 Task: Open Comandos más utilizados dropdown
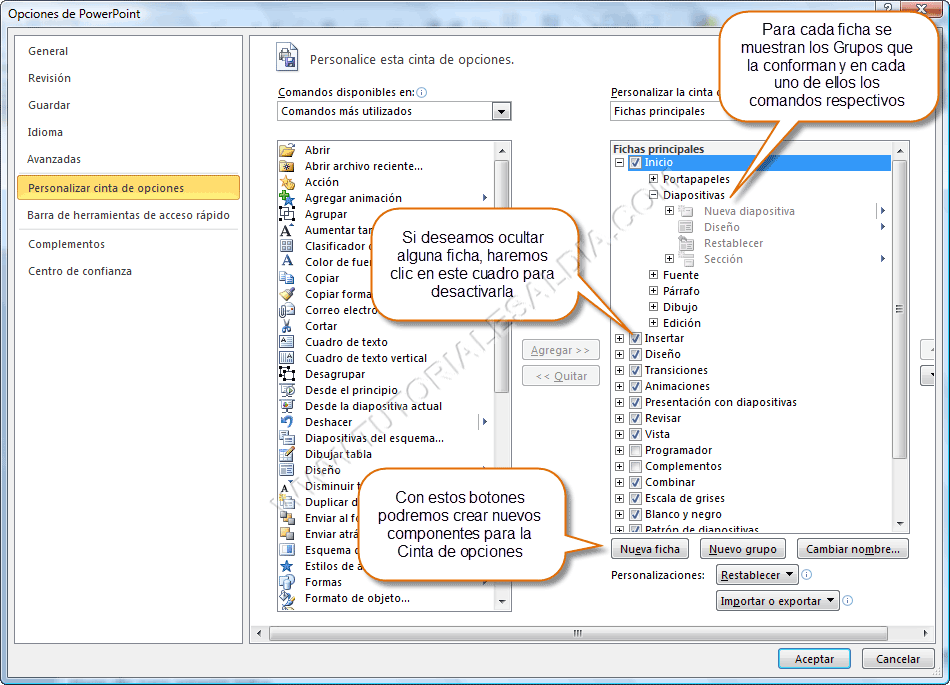tap(501, 111)
